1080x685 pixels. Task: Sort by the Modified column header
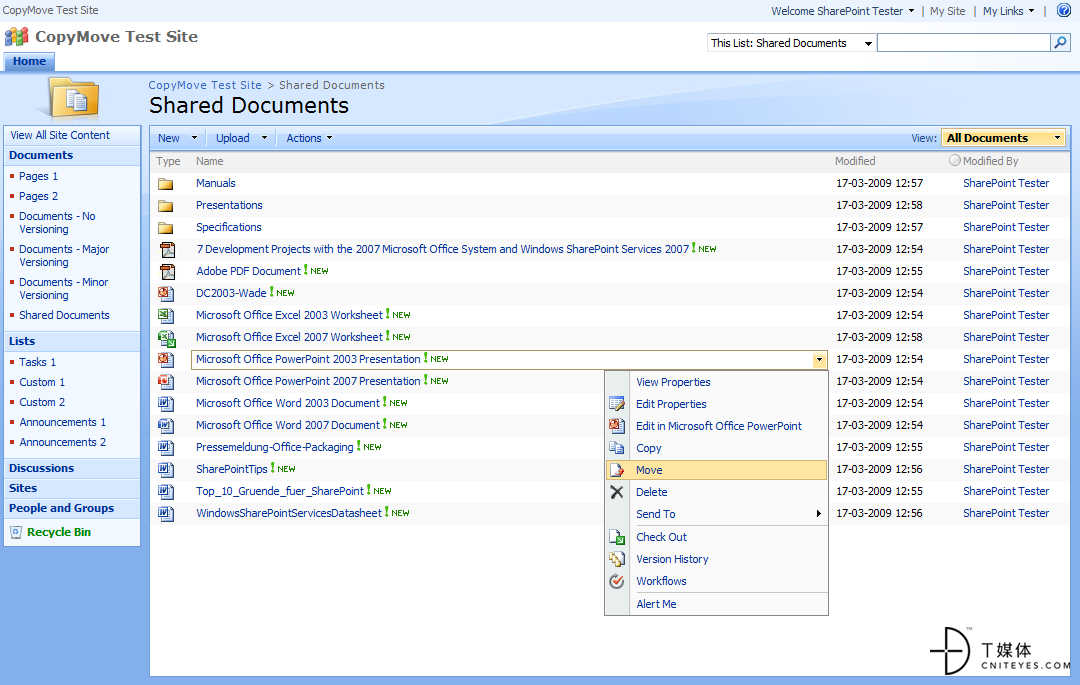(x=855, y=161)
